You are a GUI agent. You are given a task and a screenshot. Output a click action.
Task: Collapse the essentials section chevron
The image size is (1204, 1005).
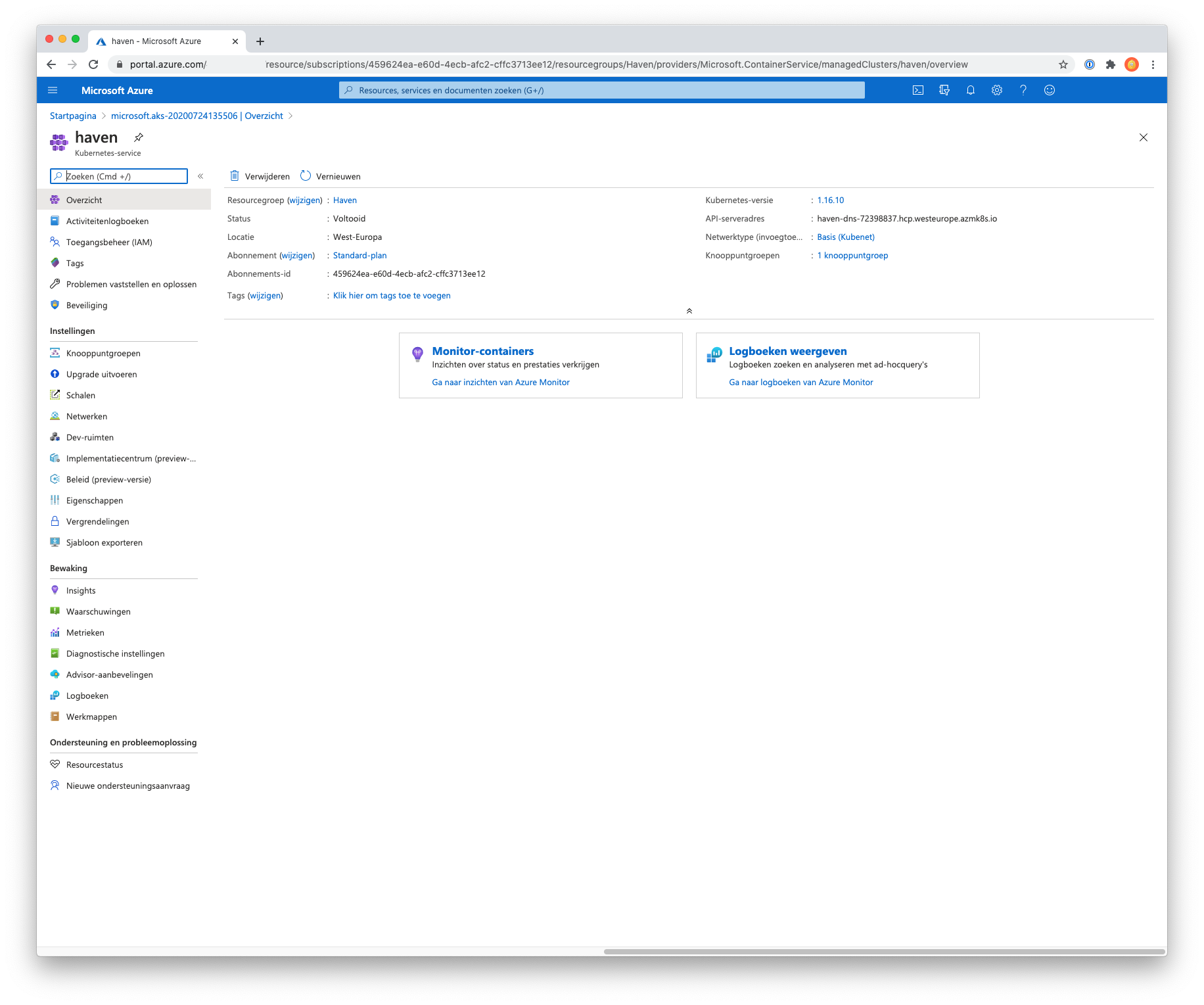(689, 310)
